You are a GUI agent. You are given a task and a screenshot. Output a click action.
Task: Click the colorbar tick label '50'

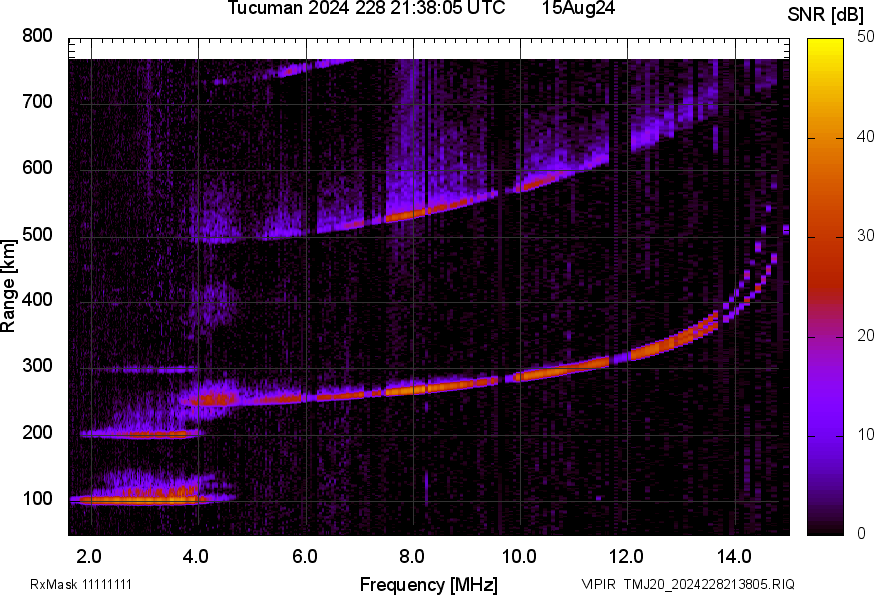coord(865,37)
